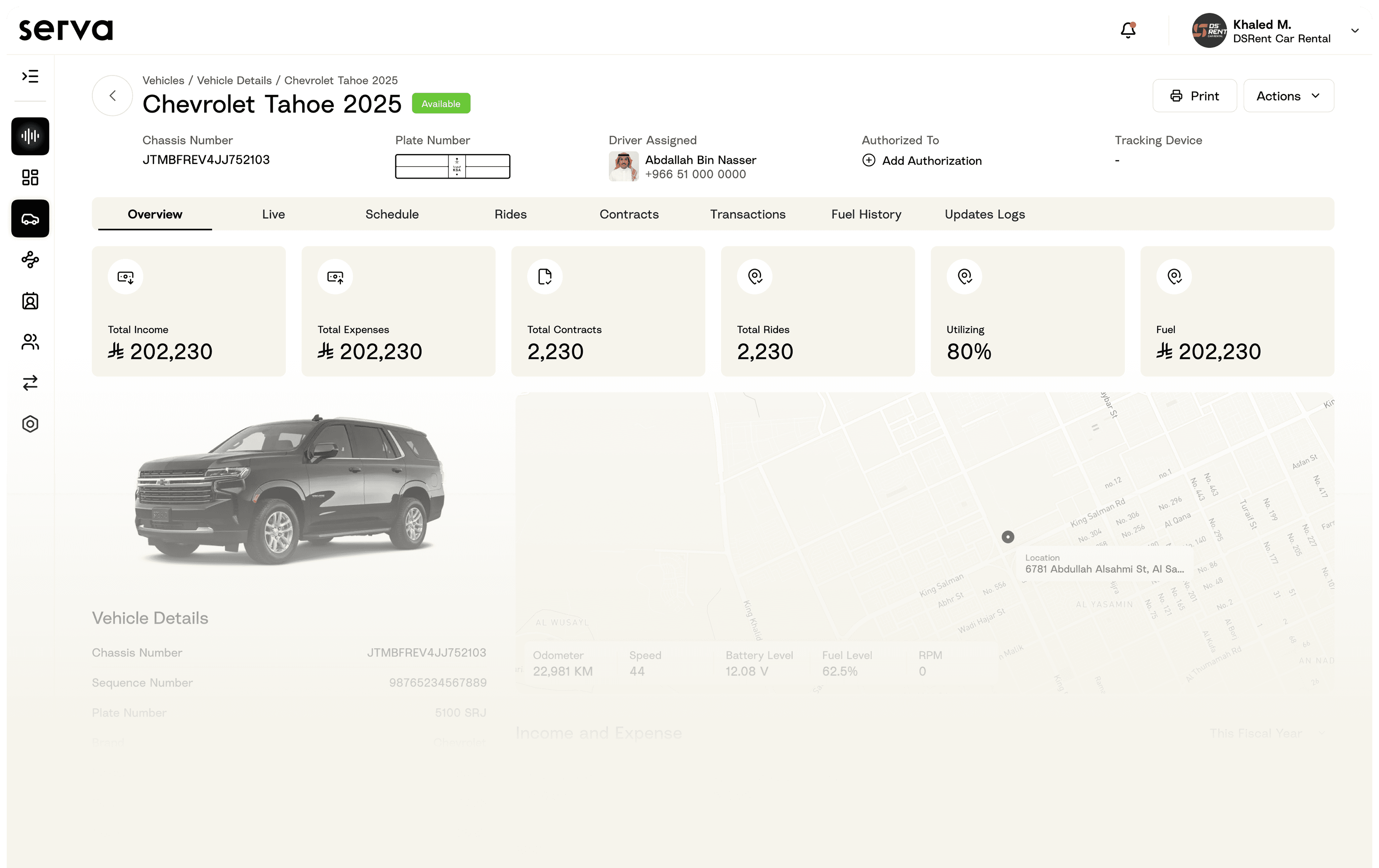
Task: Open the users group sidebar icon
Action: click(30, 342)
